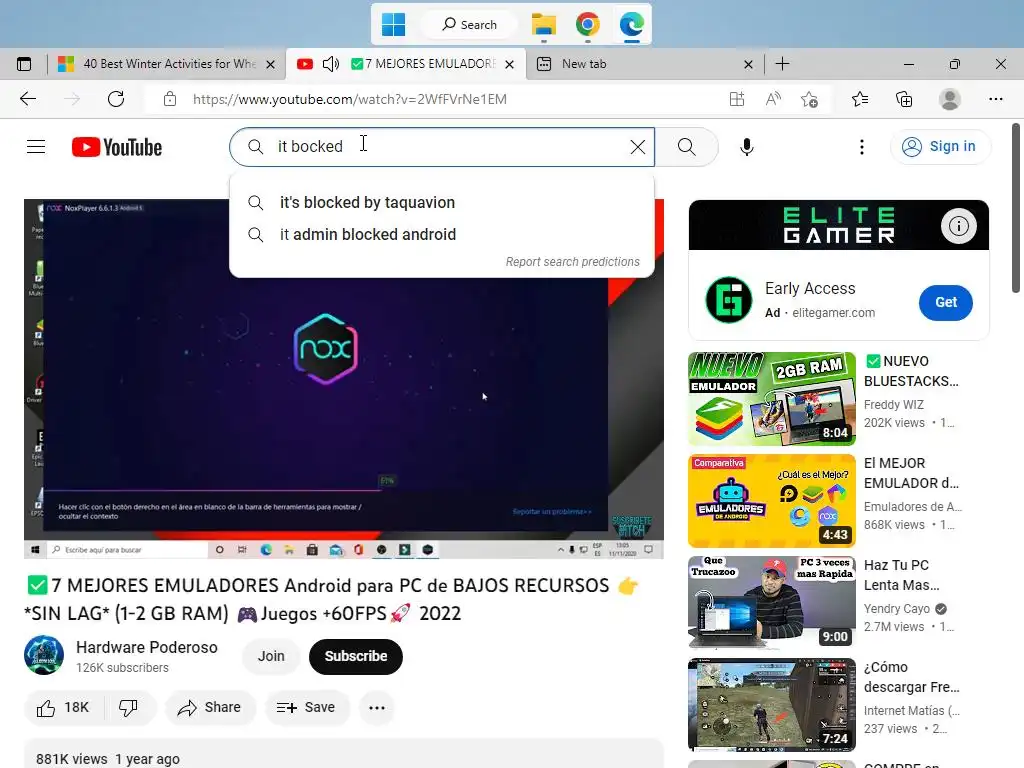Search with your voice microphone
The height and width of the screenshot is (768, 1024).
pos(746,147)
